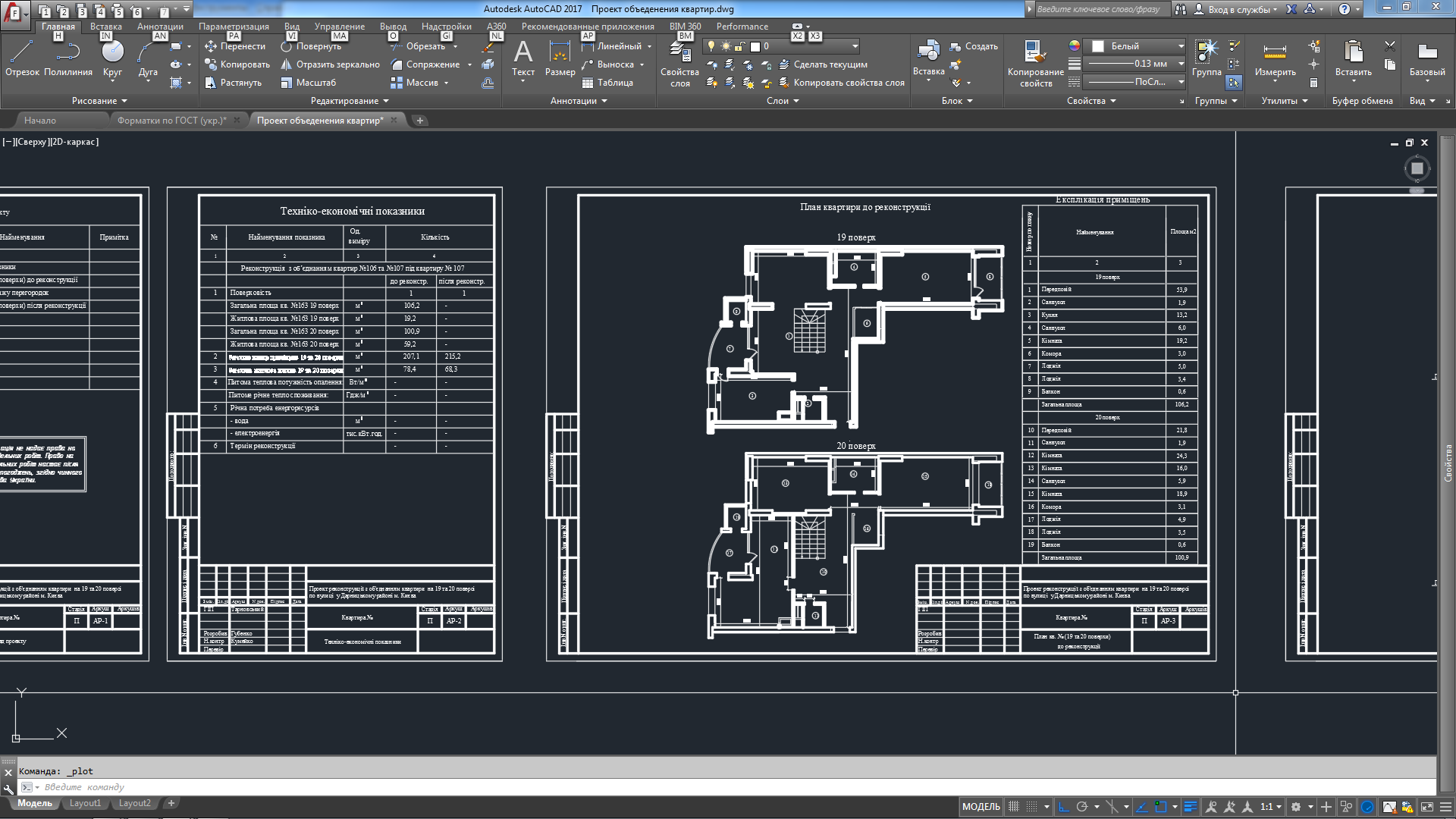1456x819 pixels.
Task: Click МОДЕЛЬ button in status bar
Action: point(981,807)
